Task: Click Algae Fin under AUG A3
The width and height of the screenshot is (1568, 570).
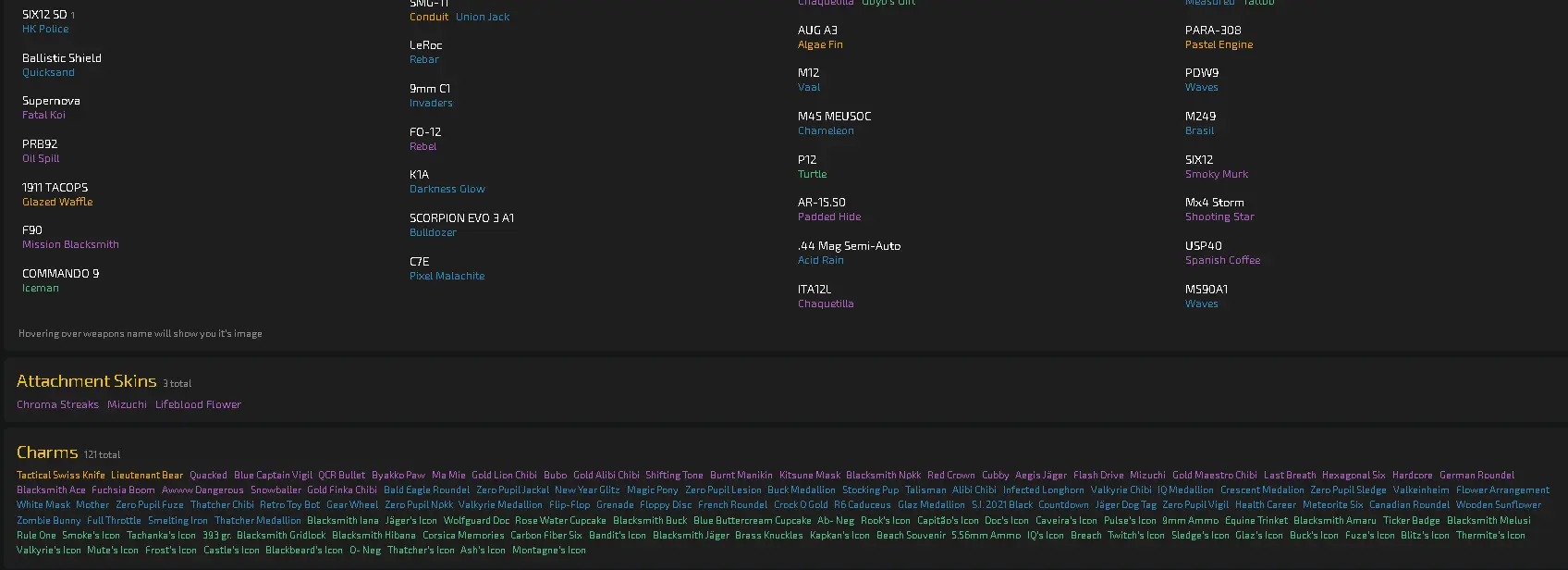Action: coord(820,45)
